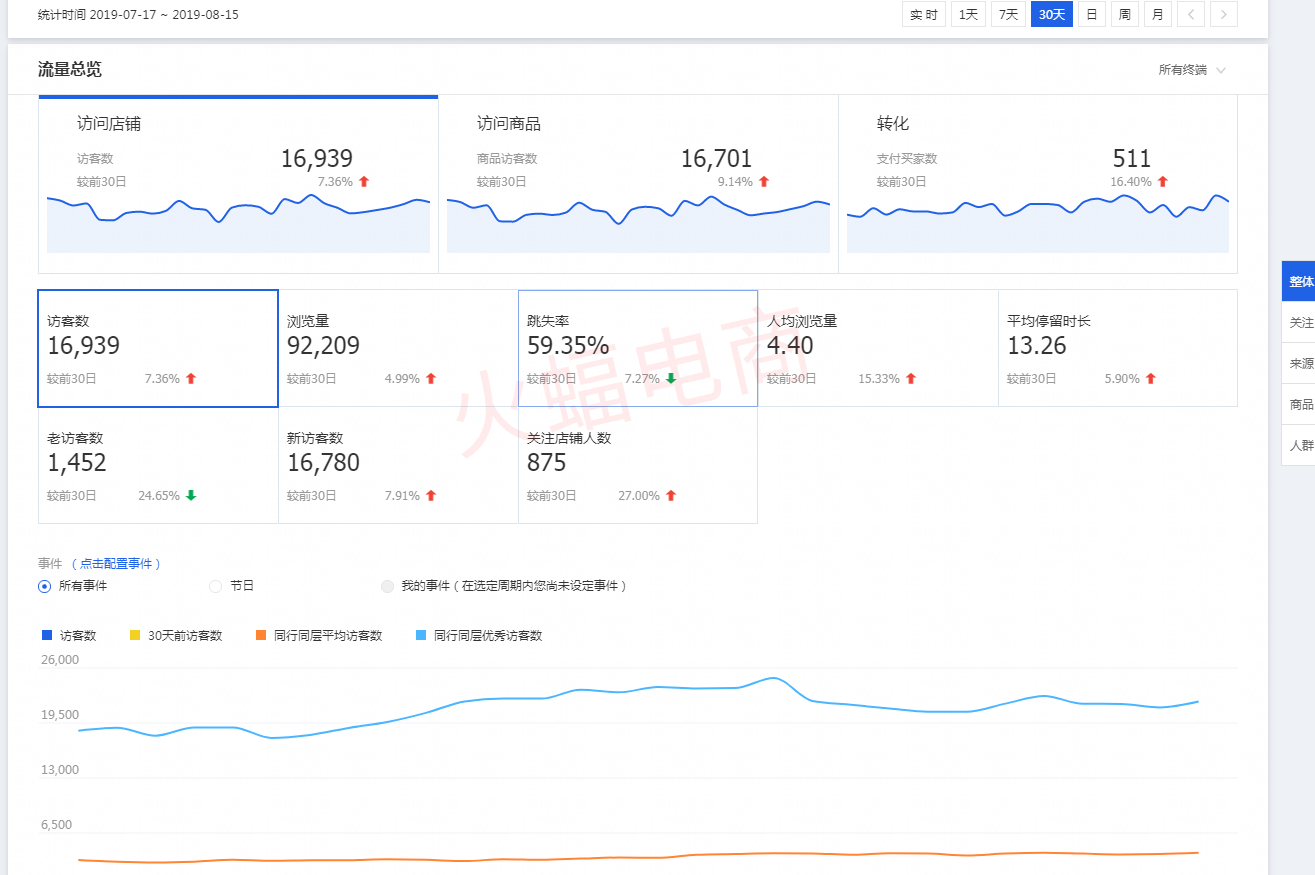Open the 所有终端 dropdown
This screenshot has height=875, width=1315.
coord(1191,70)
